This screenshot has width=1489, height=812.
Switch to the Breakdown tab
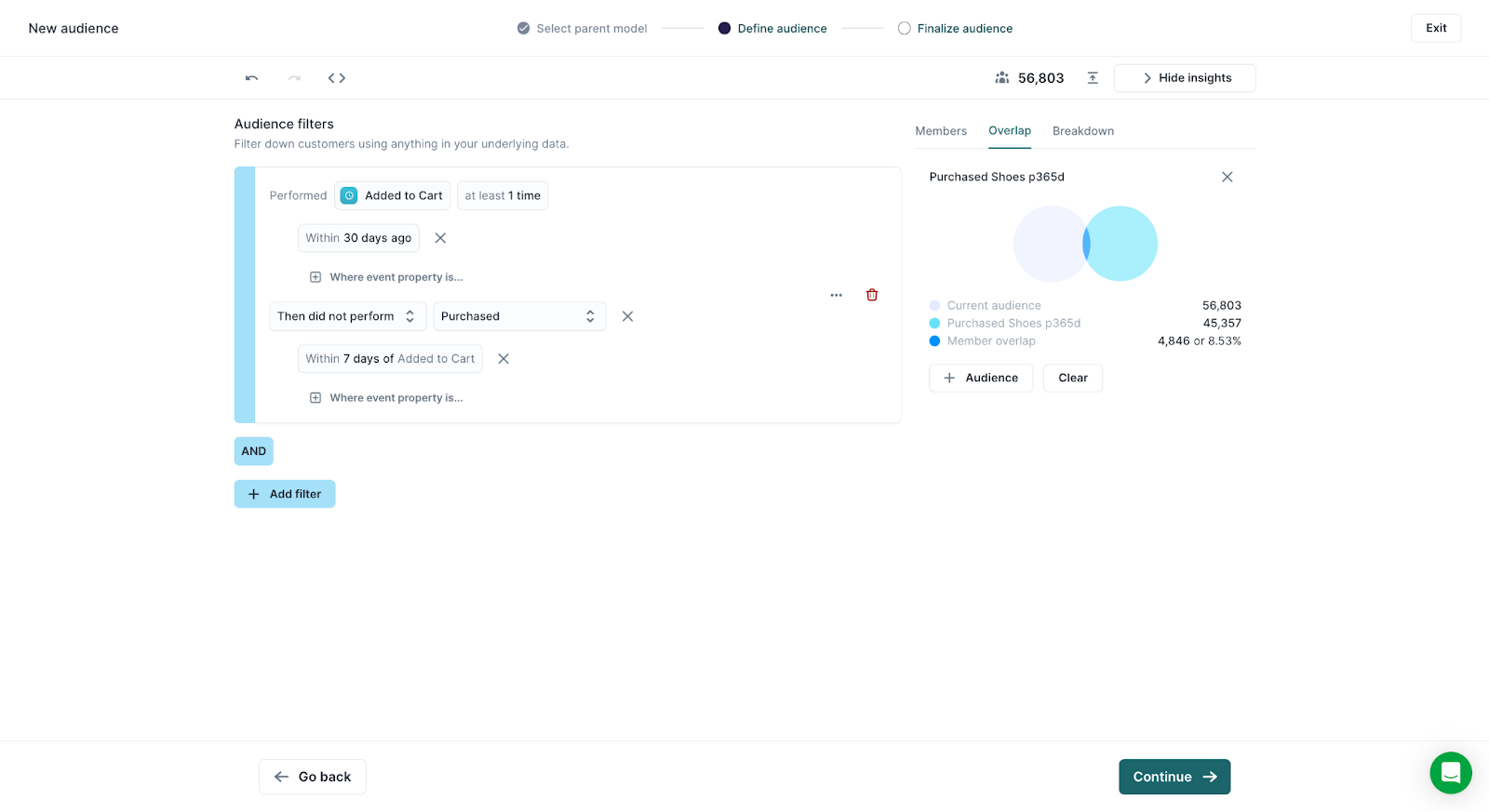coord(1082,131)
